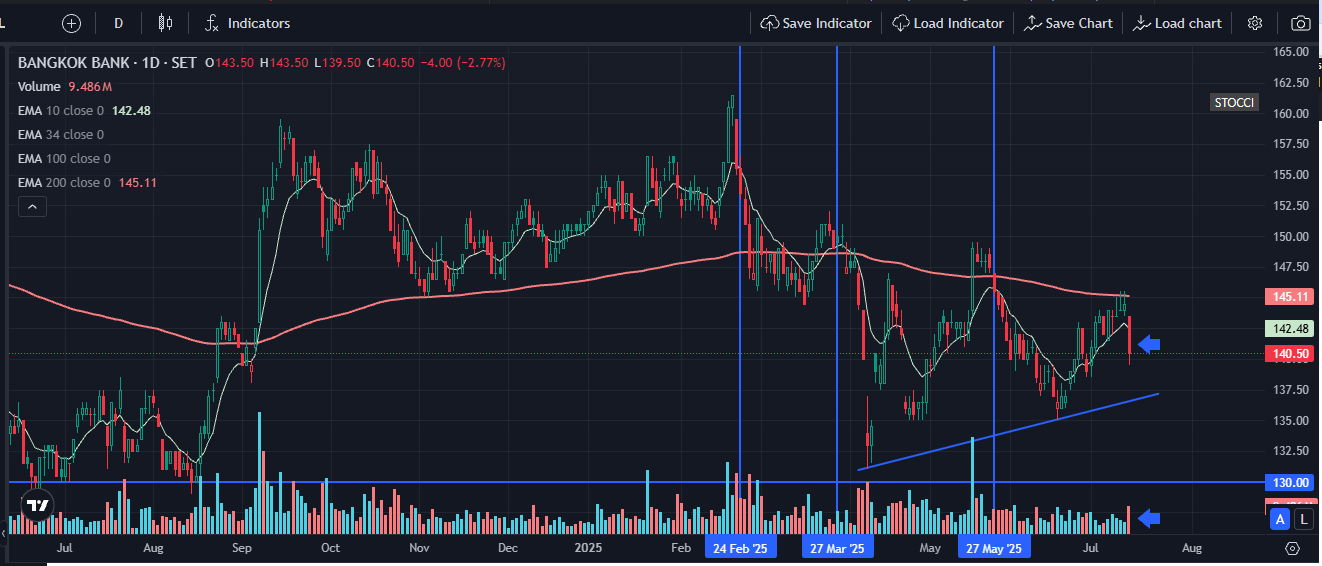Image resolution: width=1322 pixels, height=566 pixels.
Task: Click the 140.50 last price label
Action: click(x=1292, y=353)
